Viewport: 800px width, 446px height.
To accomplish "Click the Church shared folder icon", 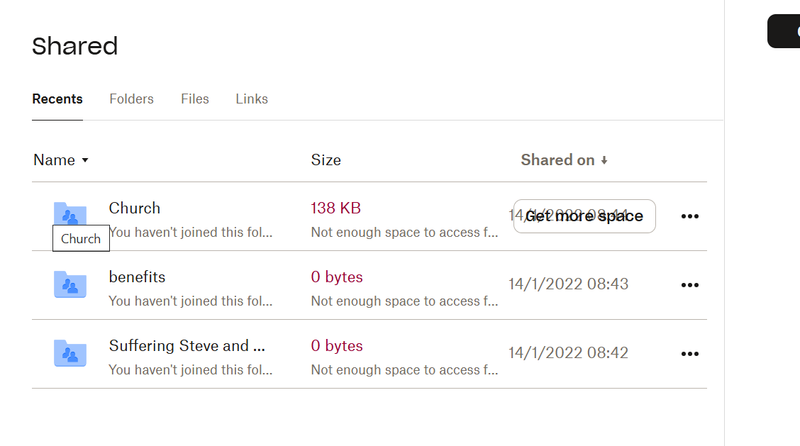I will pyautogui.click(x=70, y=213).
